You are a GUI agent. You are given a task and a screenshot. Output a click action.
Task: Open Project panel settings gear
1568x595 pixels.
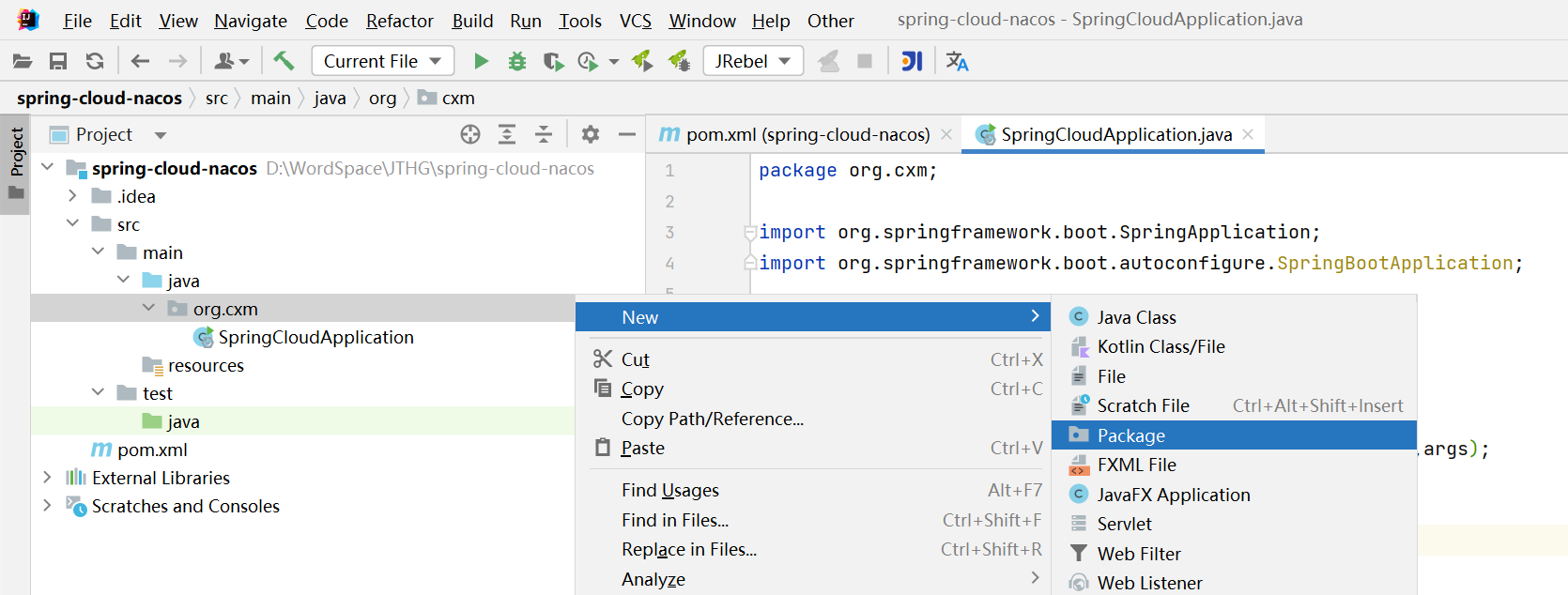point(590,134)
